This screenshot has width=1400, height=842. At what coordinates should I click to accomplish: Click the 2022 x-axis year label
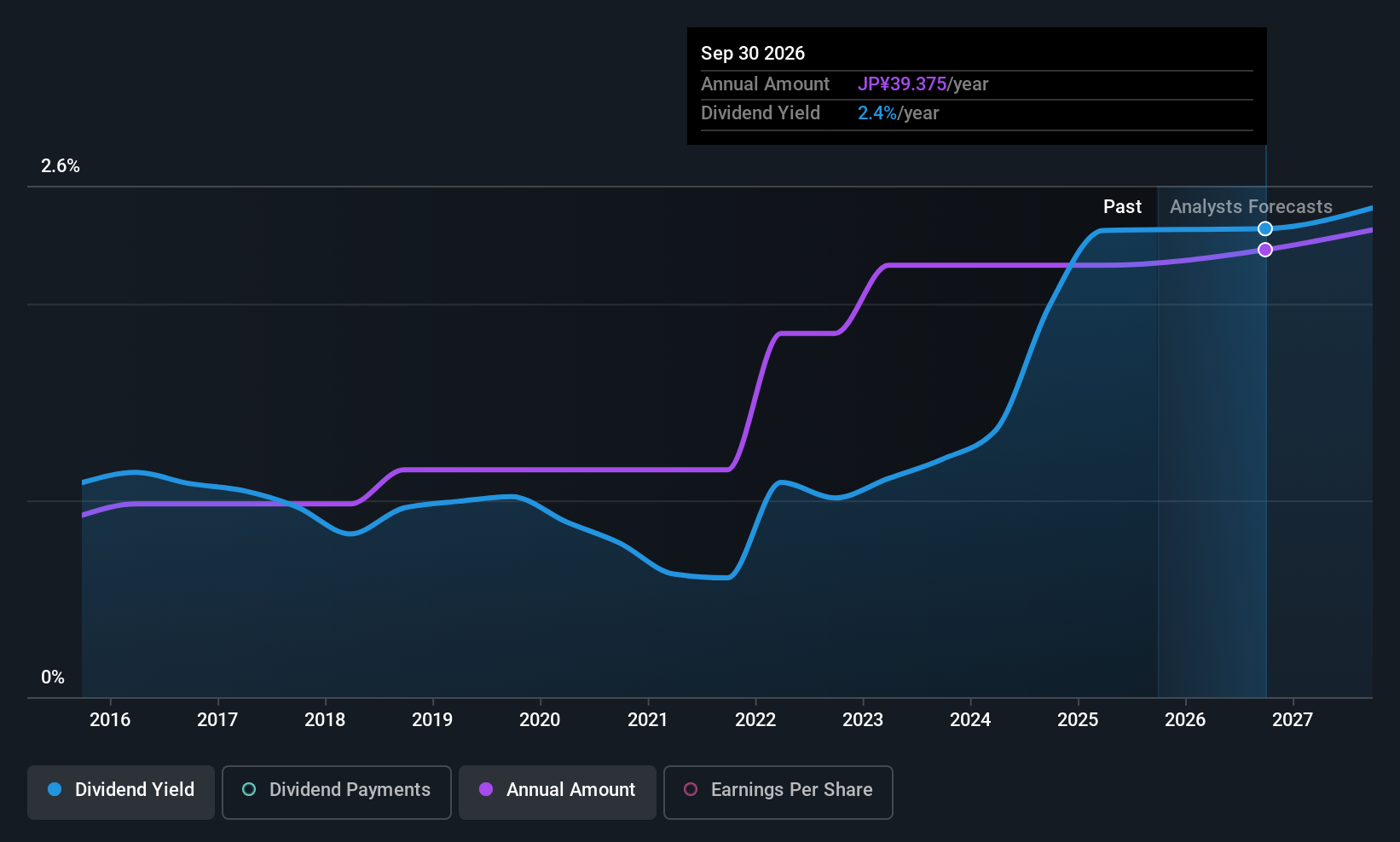click(755, 720)
